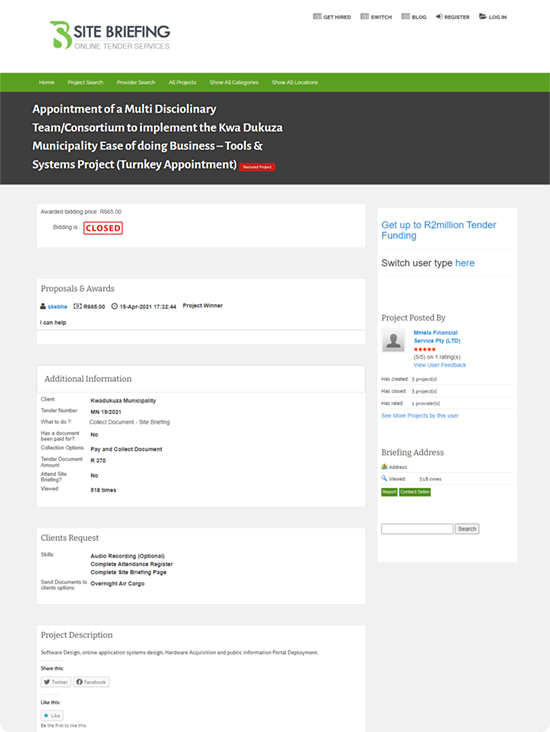The width and height of the screenshot is (550, 732).
Task: Click View User Feedback link
Action: 440,365
